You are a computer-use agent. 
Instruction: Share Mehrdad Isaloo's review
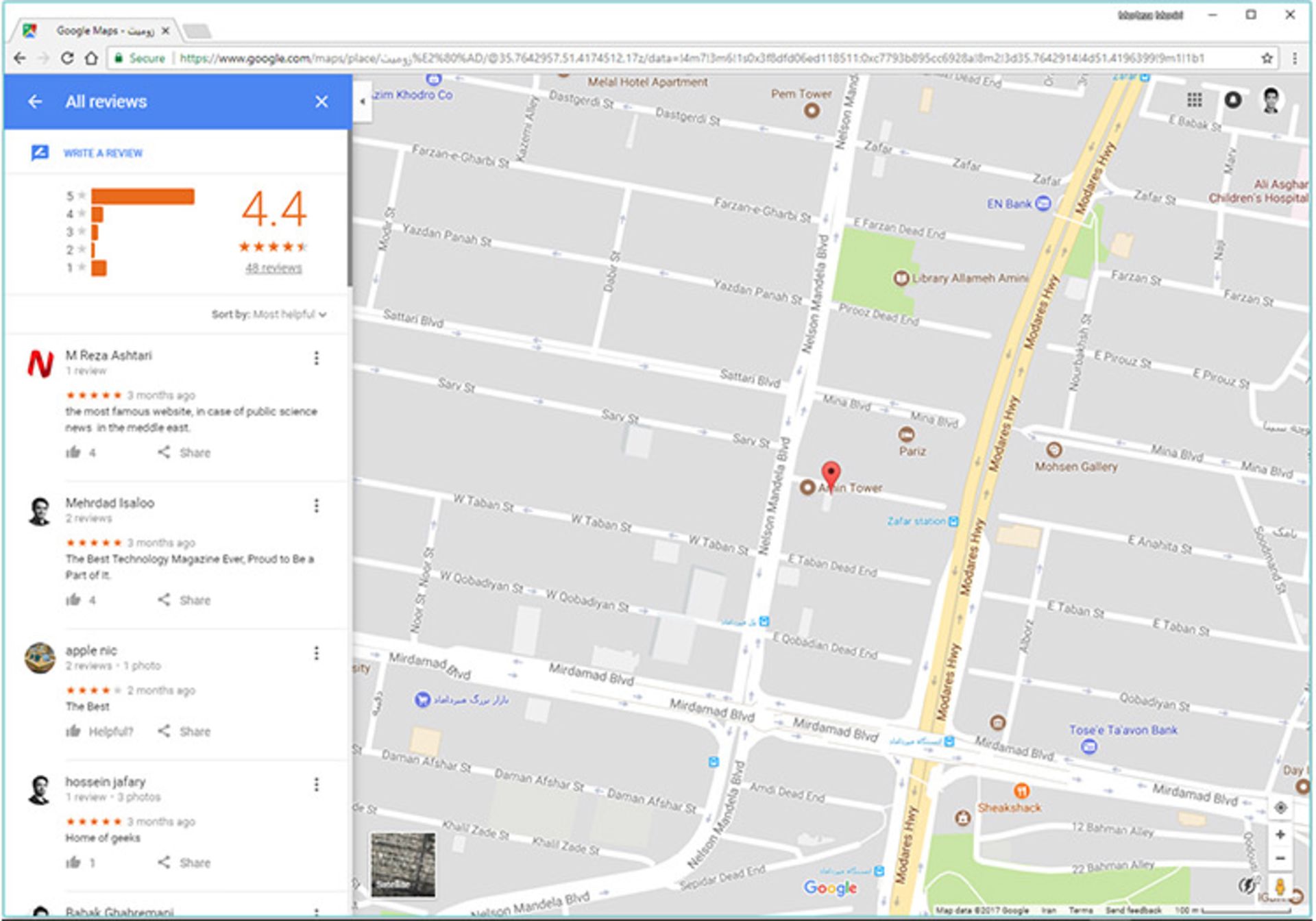pyautogui.click(x=184, y=600)
